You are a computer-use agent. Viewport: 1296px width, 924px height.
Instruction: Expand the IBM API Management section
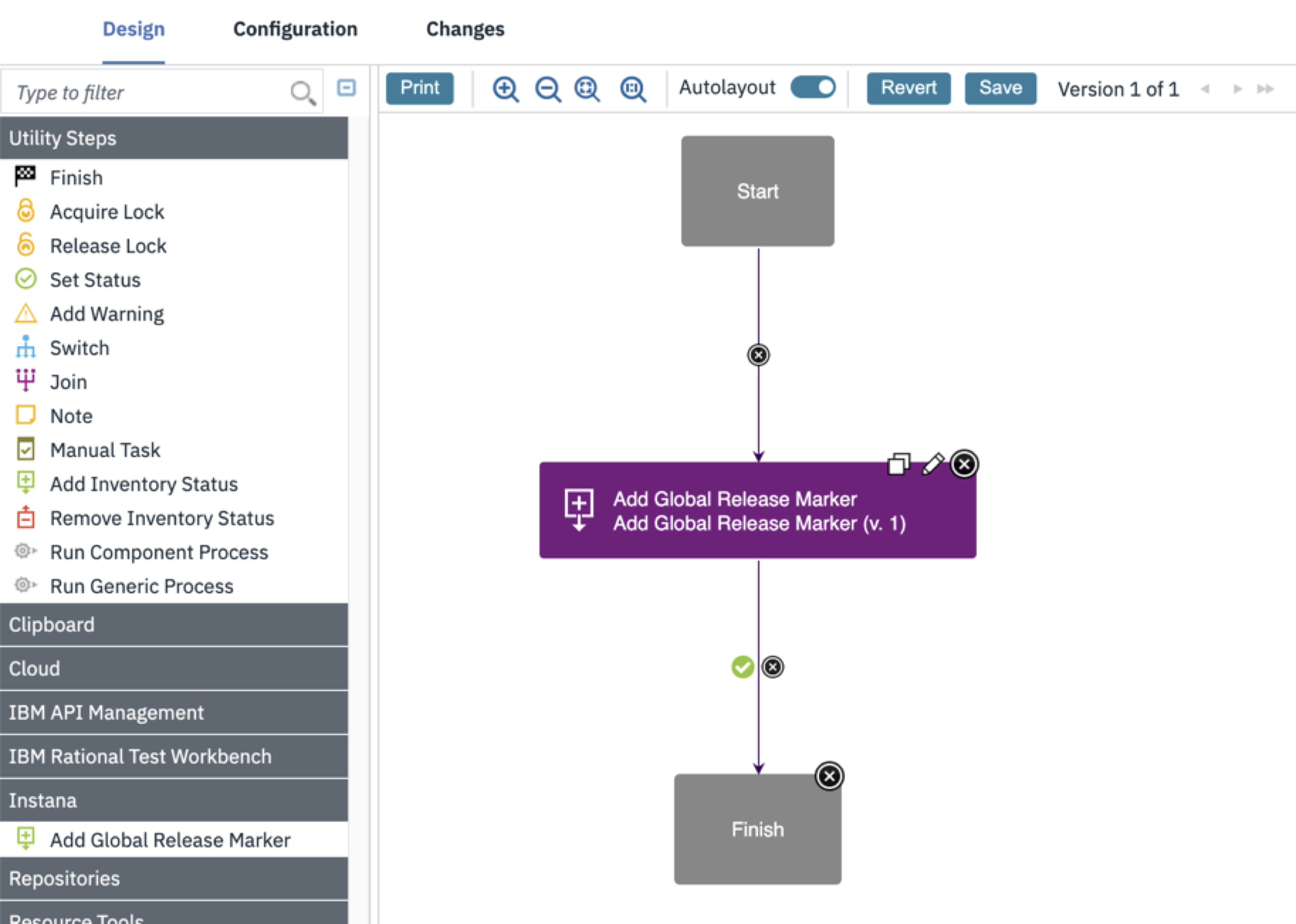173,712
